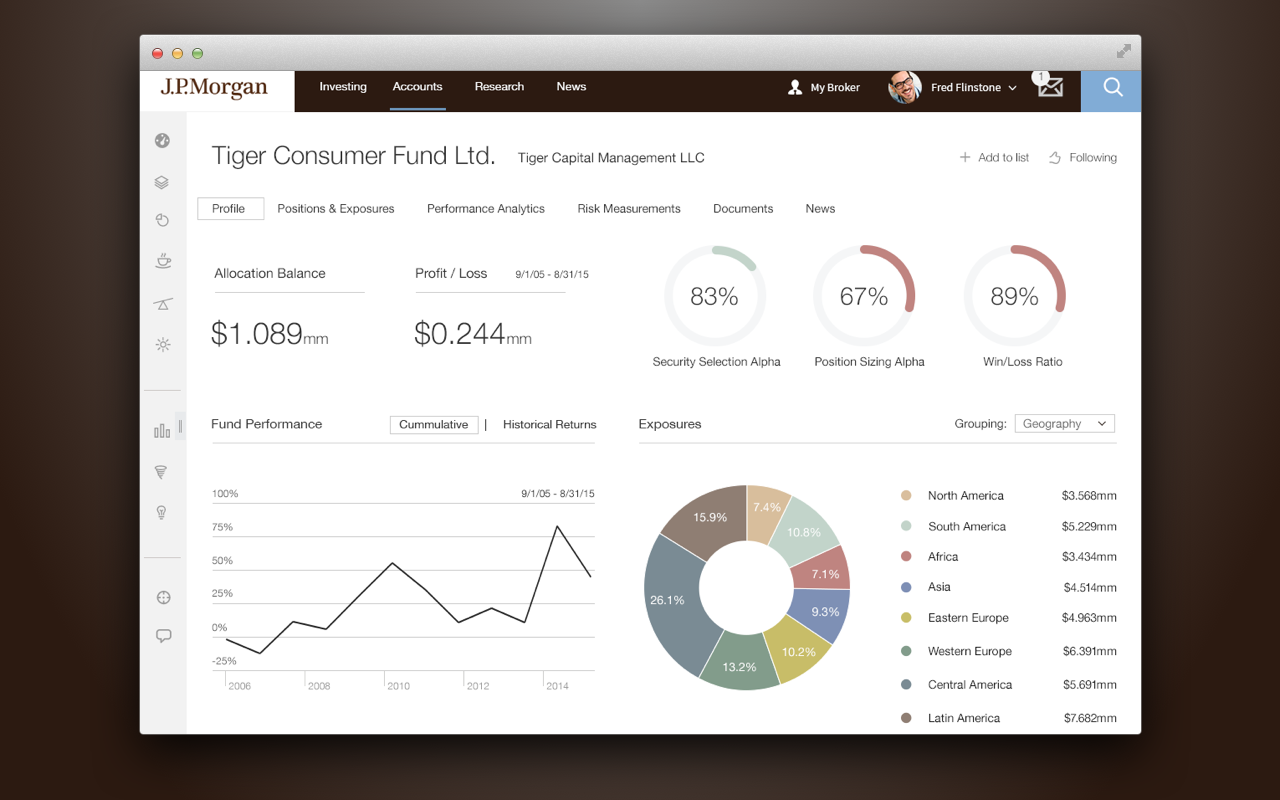
Task: Open the search magnifier button
Action: click(1111, 90)
